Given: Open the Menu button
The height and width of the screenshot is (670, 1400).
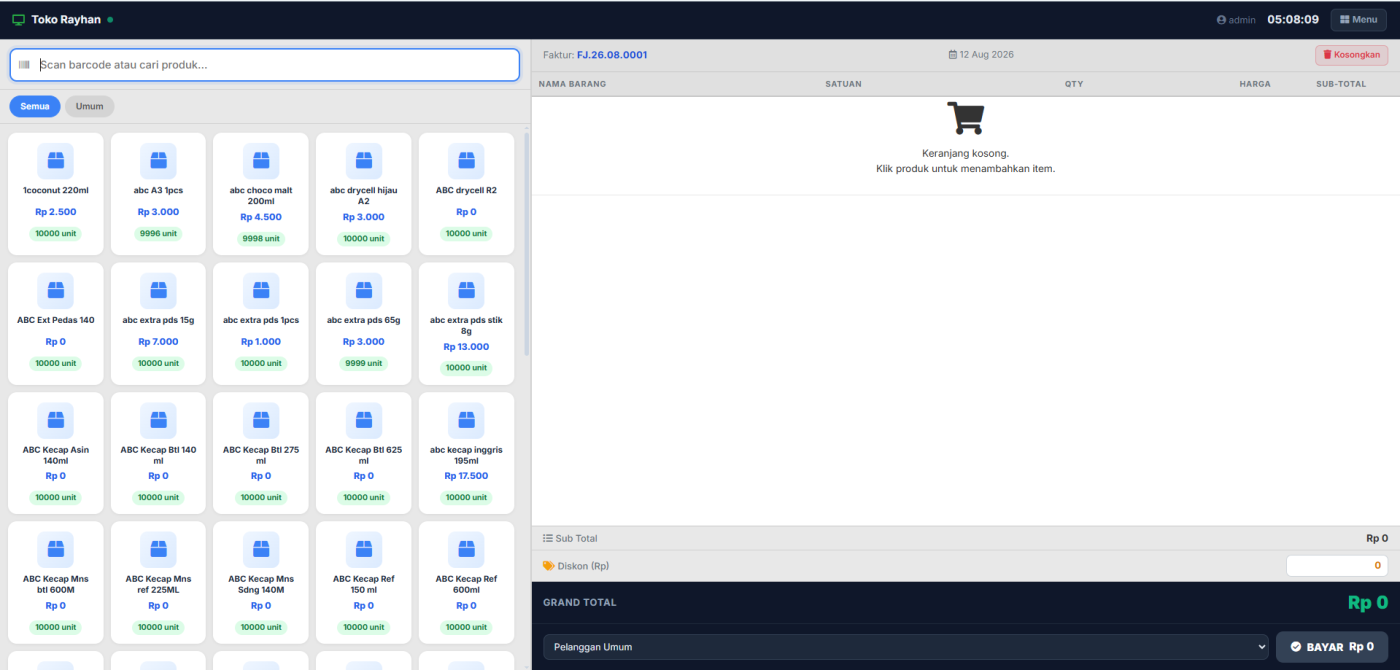Looking at the screenshot, I should click(1358, 20).
